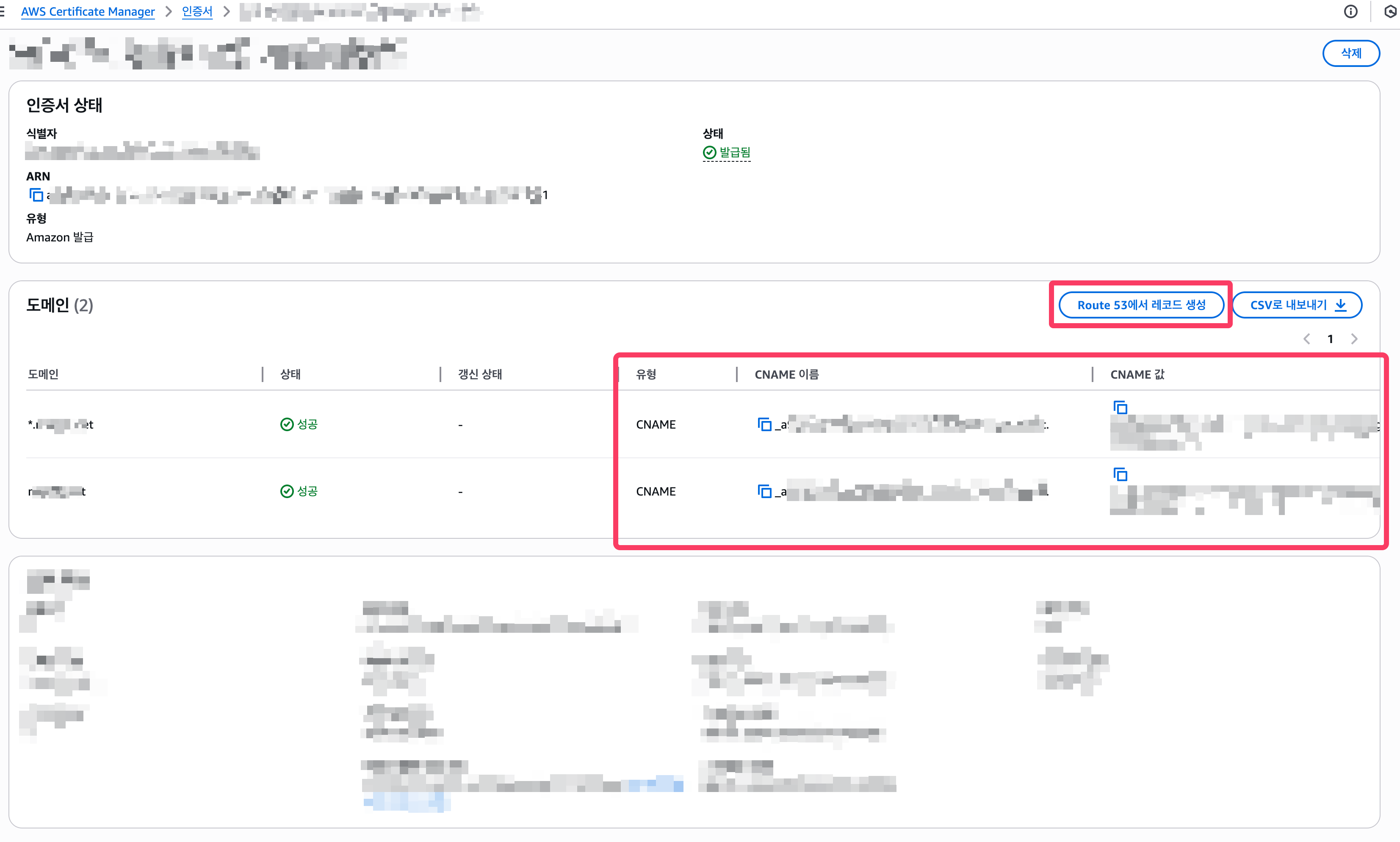The height and width of the screenshot is (842, 1400).
Task: Click the hexagon icon top right
Action: pyautogui.click(x=1390, y=11)
